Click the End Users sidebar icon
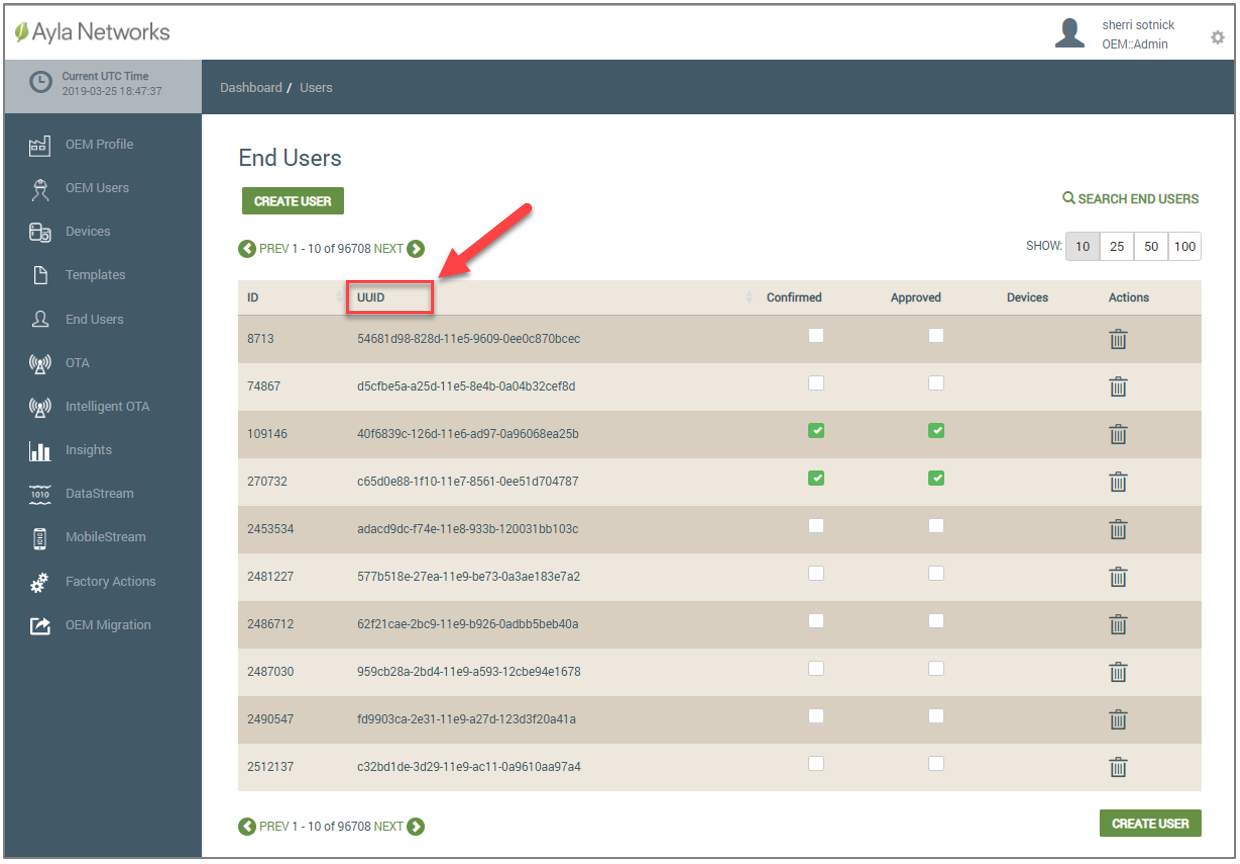The width and height of the screenshot is (1240, 864). [40, 319]
